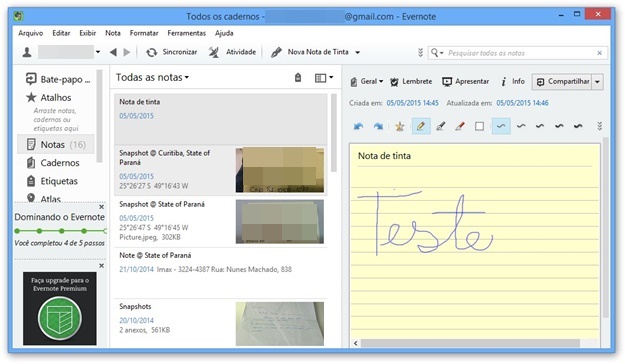Open Atlas in the sidebar
Screen dimensions: 625x364
[x=44, y=198]
